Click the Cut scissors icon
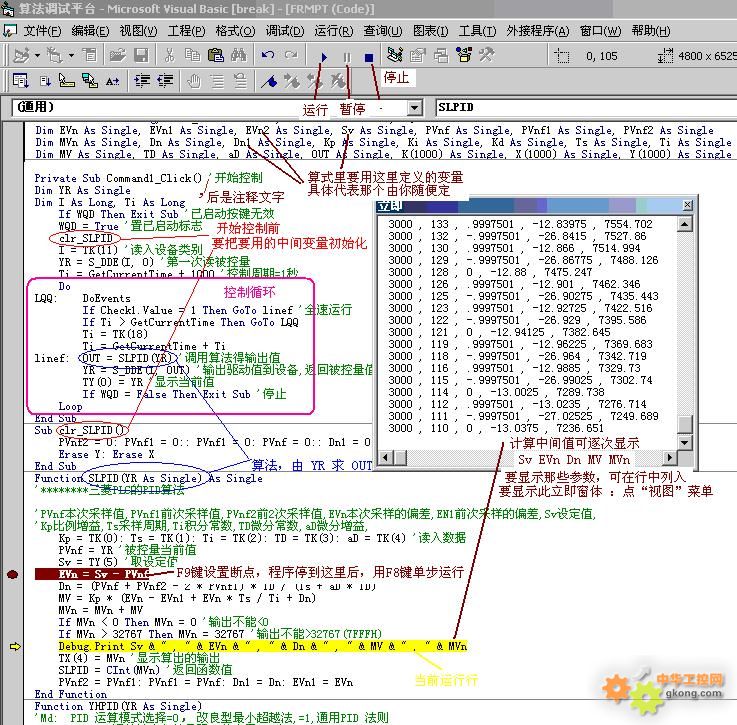Image resolution: width=737 pixels, height=725 pixels. click(170, 55)
